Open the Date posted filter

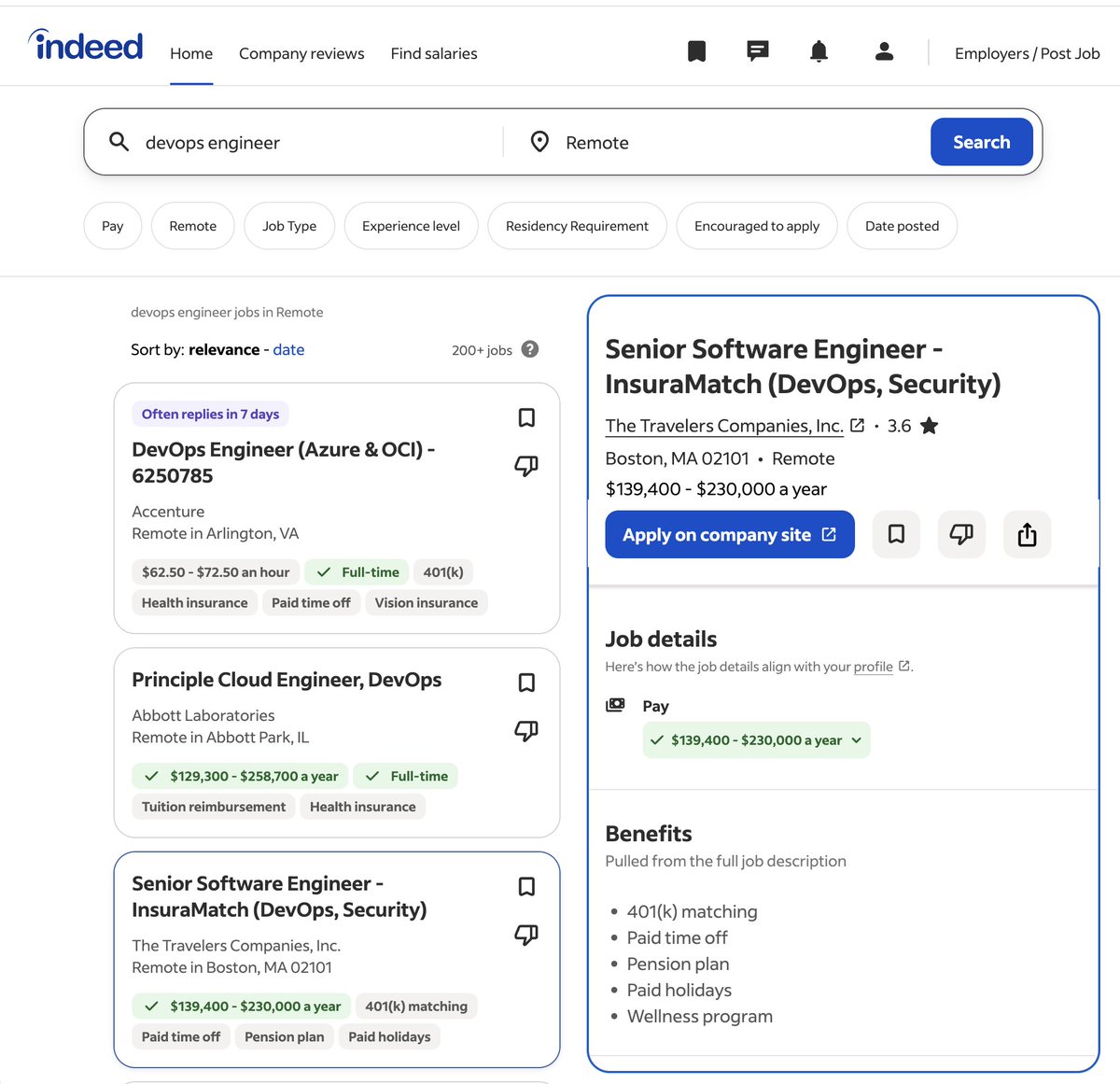[x=902, y=226]
